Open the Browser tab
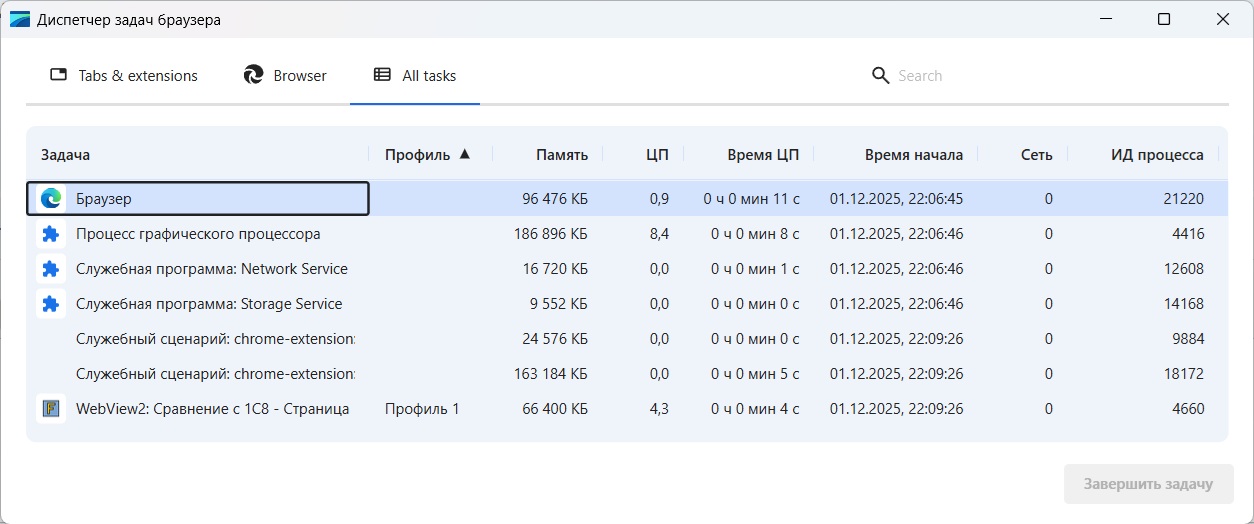 tap(286, 76)
